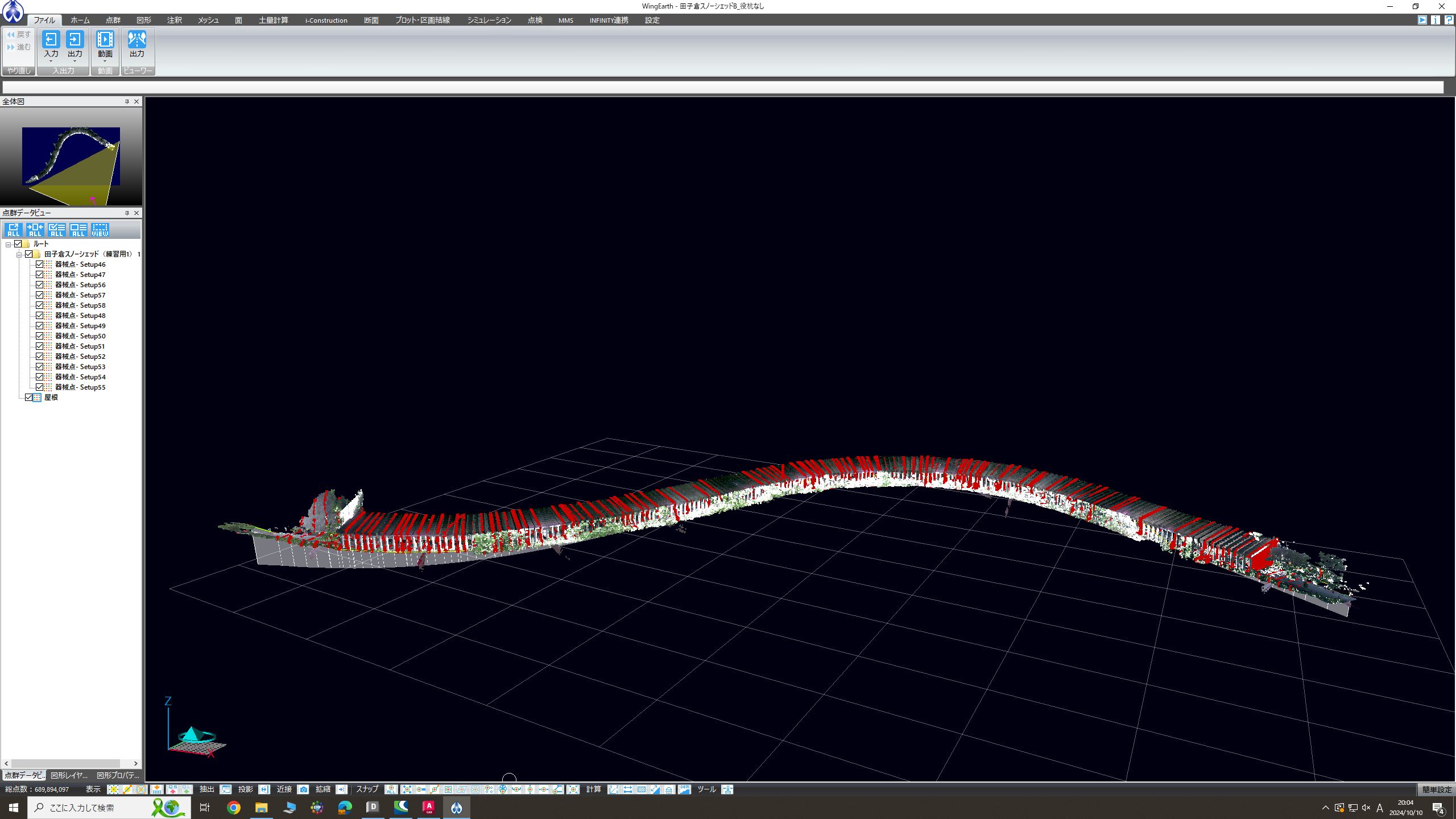Click the viewer 出力 export icon
The height and width of the screenshot is (819, 1456).
(x=136, y=39)
